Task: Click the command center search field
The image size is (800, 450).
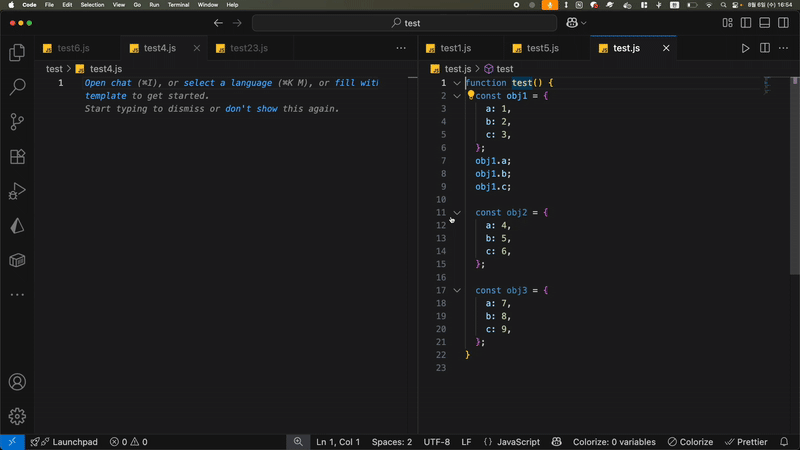Action: point(404,23)
